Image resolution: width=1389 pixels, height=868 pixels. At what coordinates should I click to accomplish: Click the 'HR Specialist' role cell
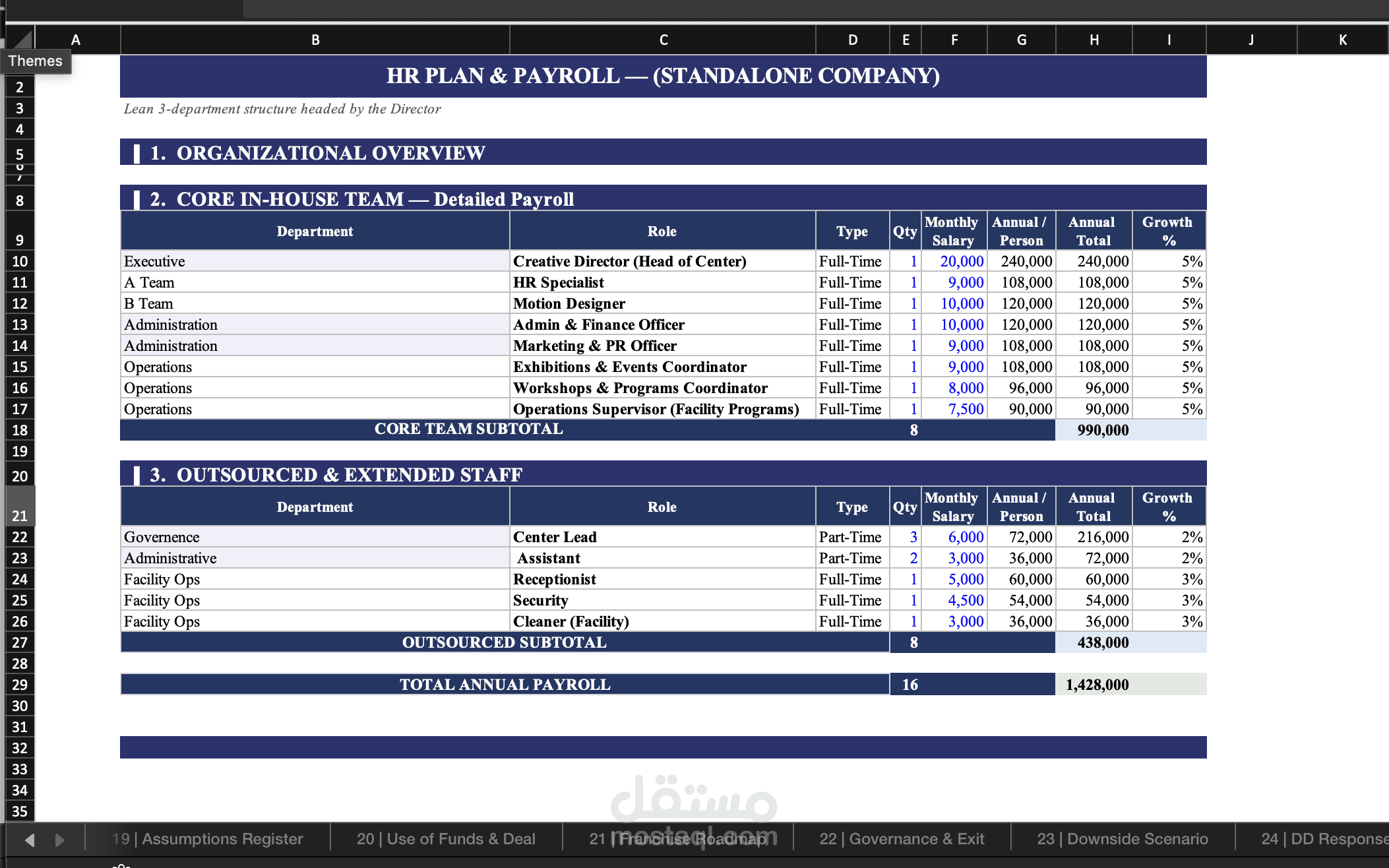tap(663, 282)
